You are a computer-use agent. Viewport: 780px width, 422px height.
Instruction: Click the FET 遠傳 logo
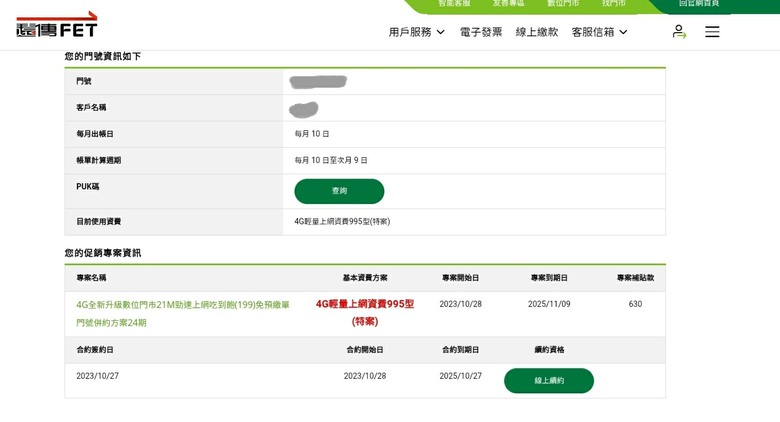(x=57, y=25)
